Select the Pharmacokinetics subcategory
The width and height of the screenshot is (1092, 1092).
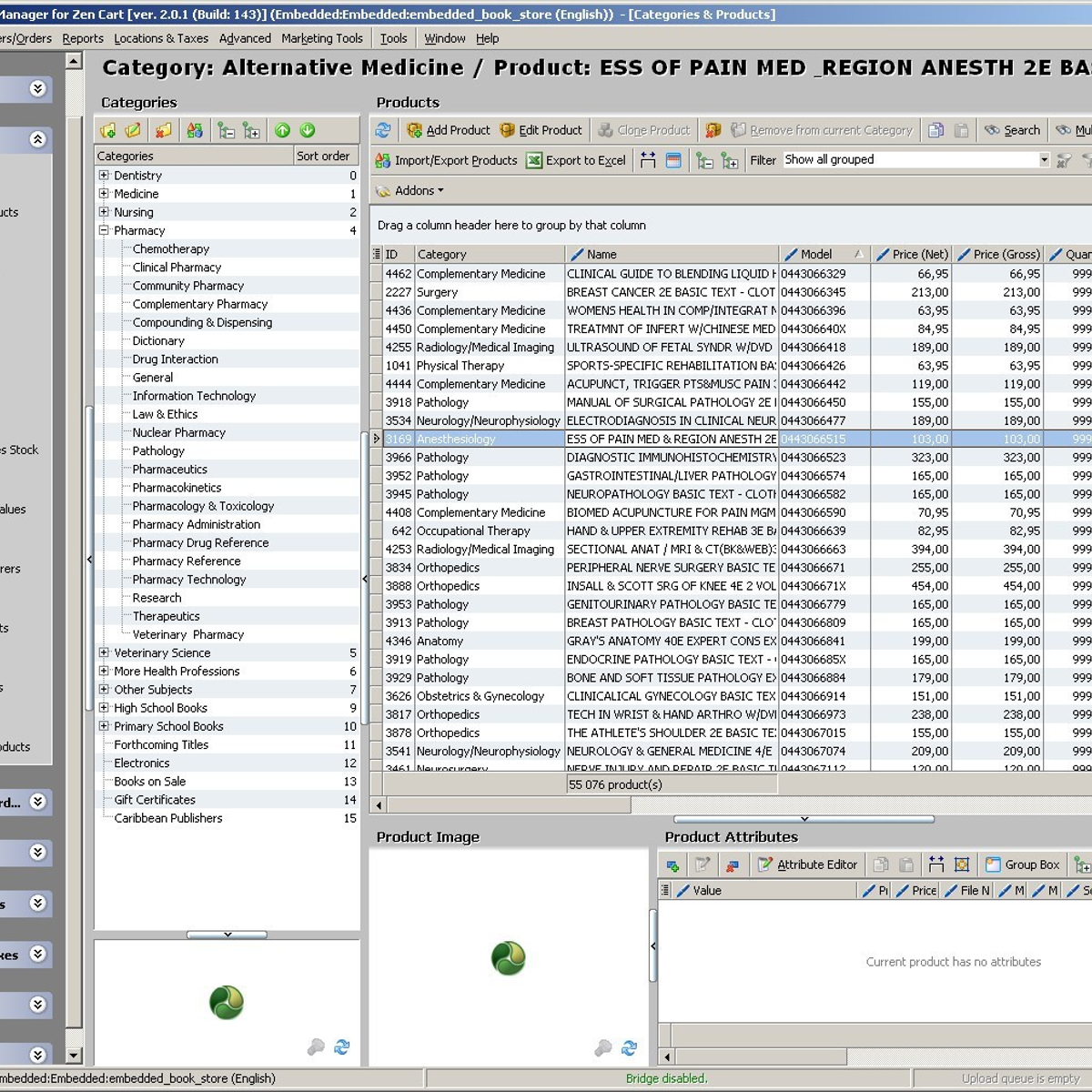[177, 488]
